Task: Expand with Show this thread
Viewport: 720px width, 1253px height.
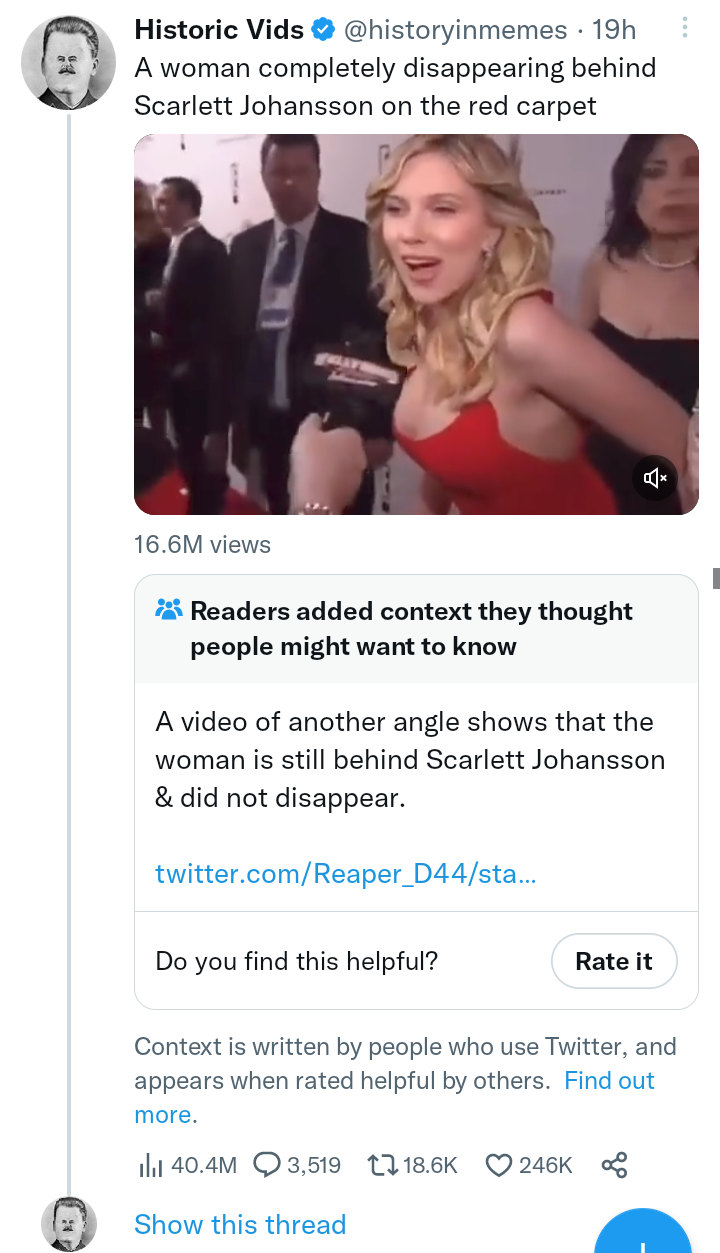Action: tap(240, 1224)
